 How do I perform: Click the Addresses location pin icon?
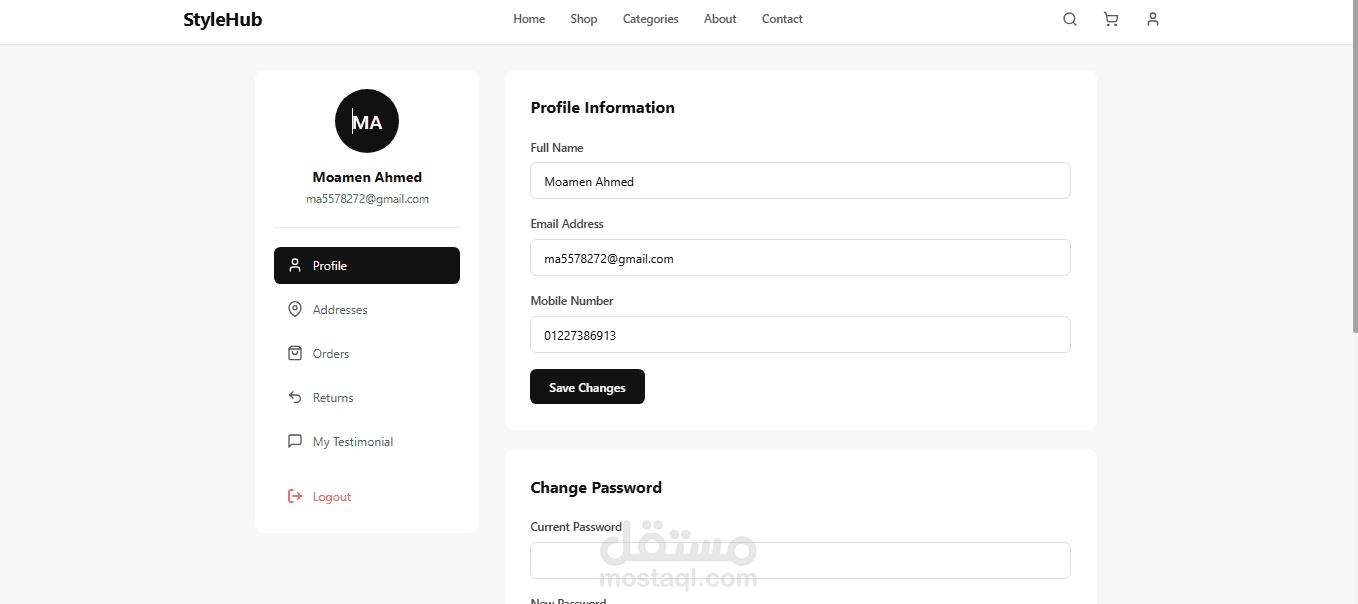pos(295,310)
